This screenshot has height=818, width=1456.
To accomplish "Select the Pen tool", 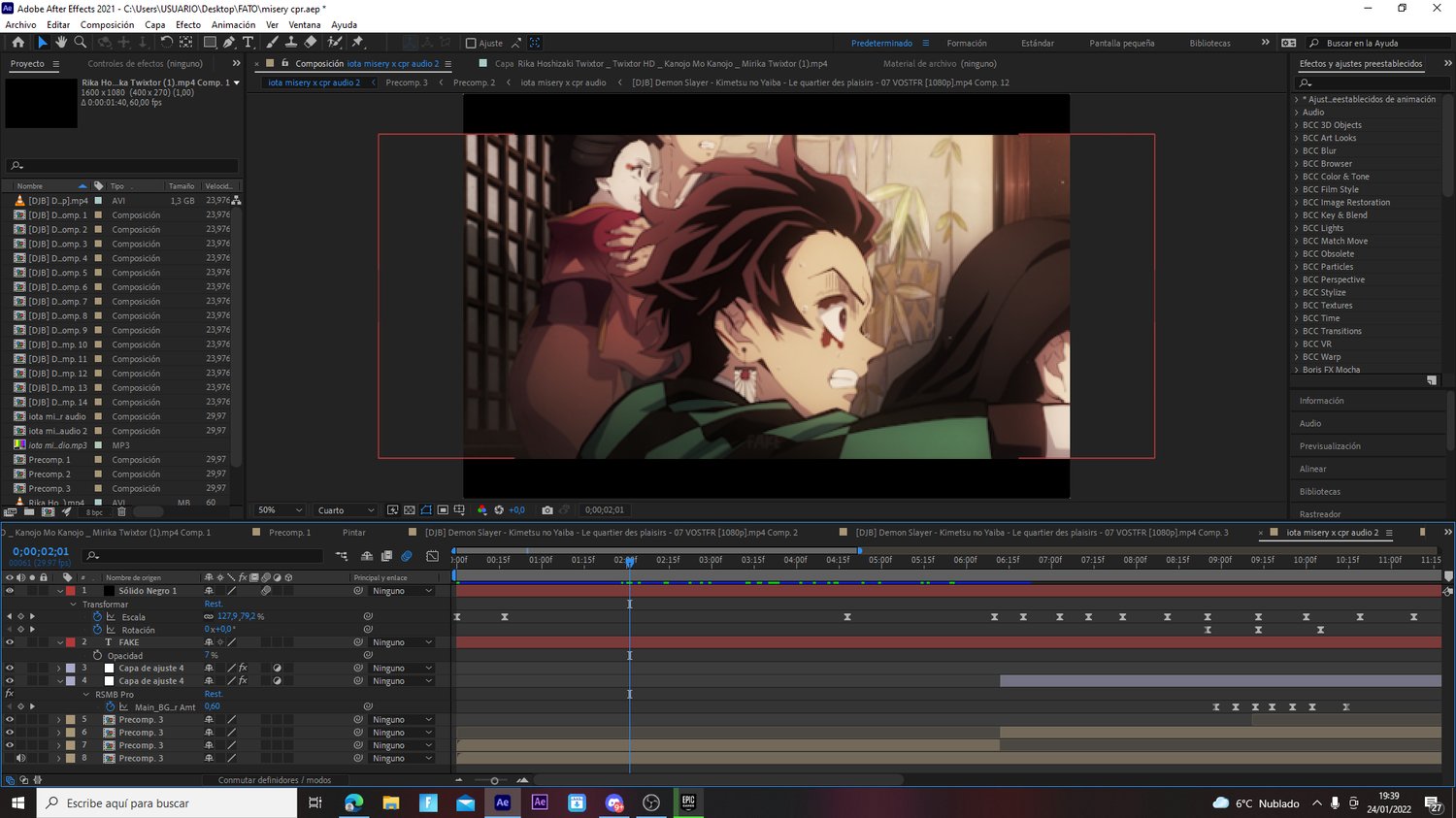I will (x=229, y=43).
